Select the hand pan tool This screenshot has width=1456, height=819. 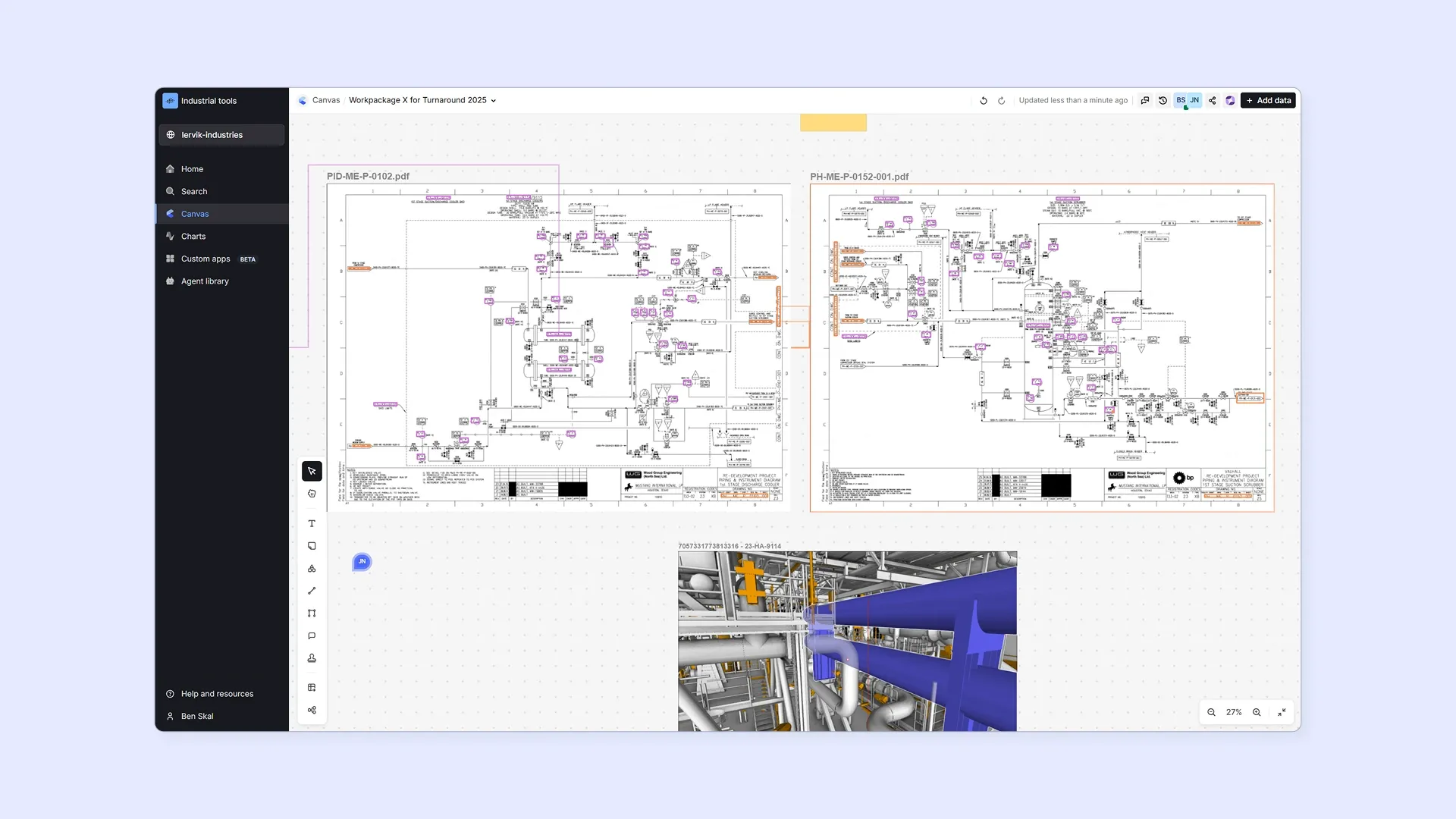[312, 494]
